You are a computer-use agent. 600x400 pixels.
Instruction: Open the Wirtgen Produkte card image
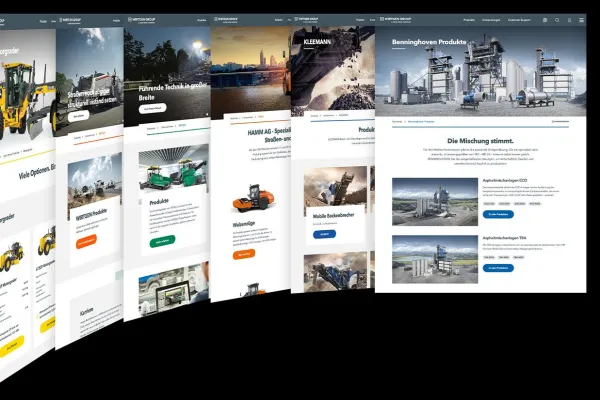(x=95, y=182)
